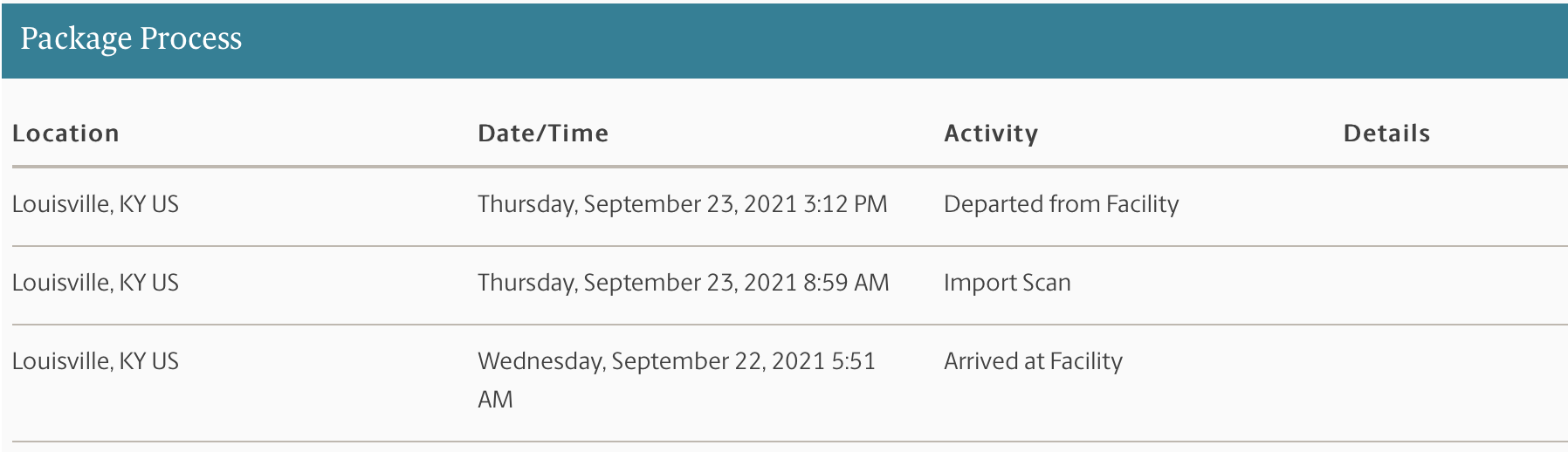Select the September 23, 2021 8:59 AM timestamp
1568x452 pixels.
click(x=683, y=283)
